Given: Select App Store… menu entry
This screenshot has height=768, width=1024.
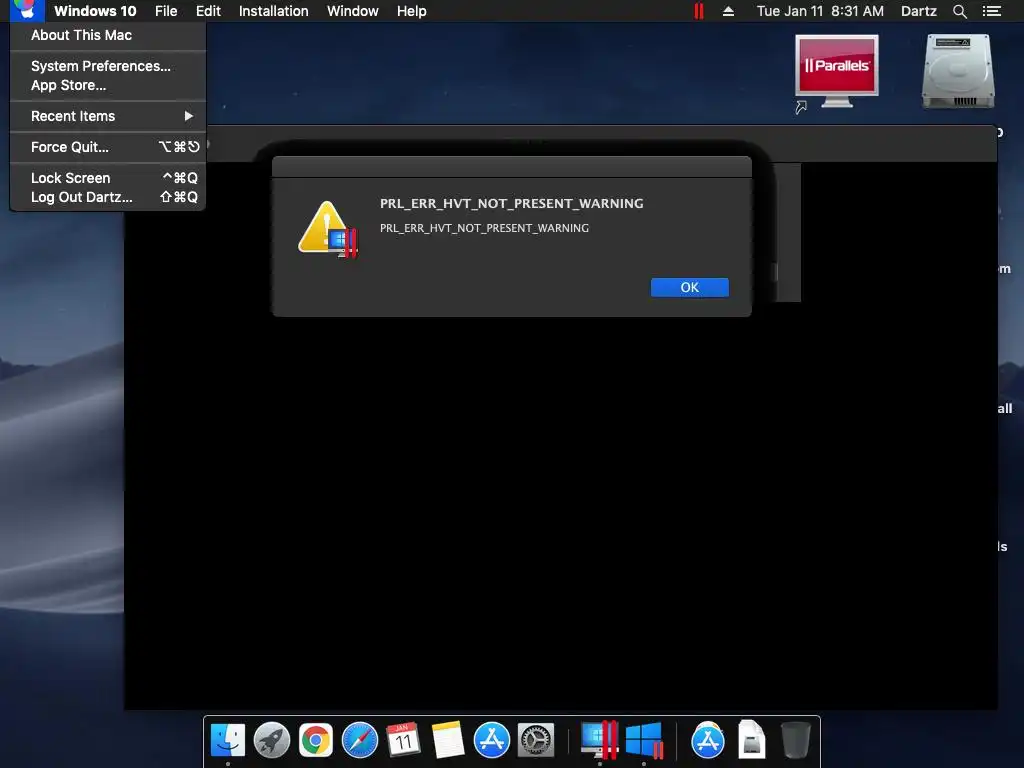Looking at the screenshot, I should [68, 86].
